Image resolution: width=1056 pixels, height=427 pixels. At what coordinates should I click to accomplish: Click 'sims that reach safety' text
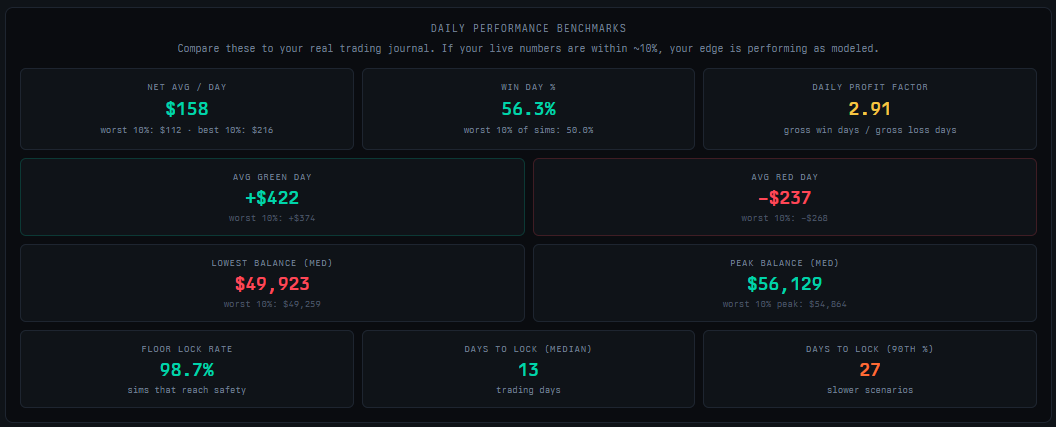187,391
